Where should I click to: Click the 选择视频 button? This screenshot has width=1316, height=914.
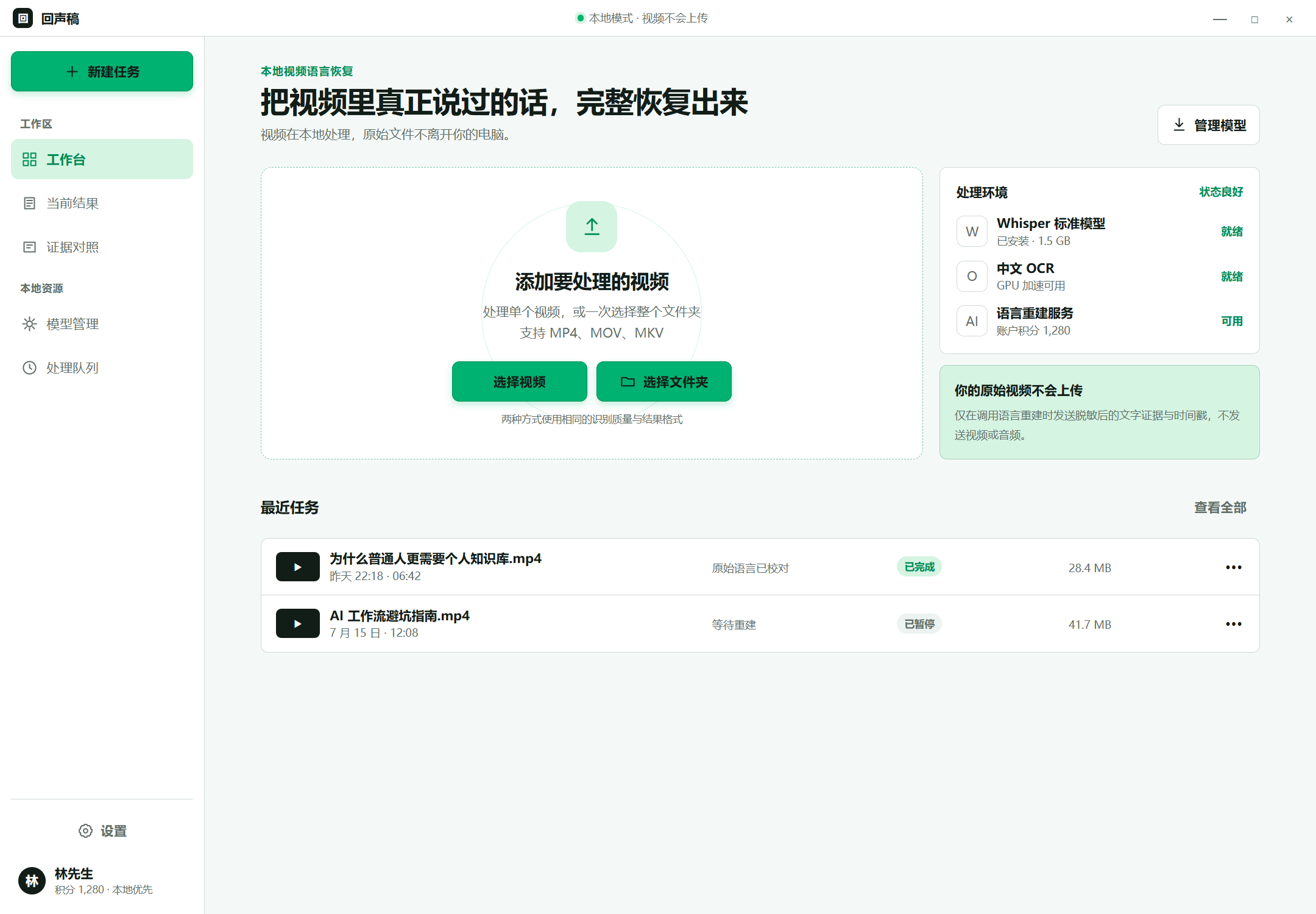click(x=519, y=381)
